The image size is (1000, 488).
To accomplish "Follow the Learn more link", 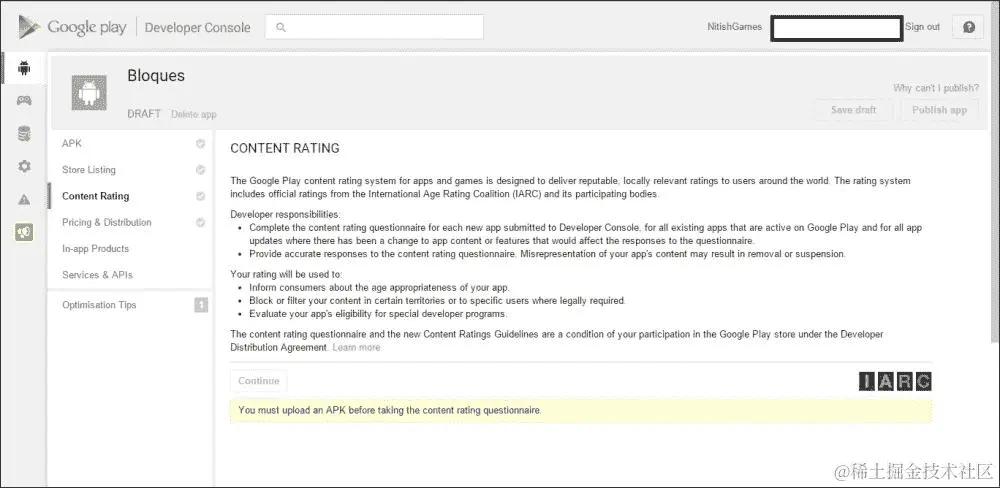I will coord(357,347).
